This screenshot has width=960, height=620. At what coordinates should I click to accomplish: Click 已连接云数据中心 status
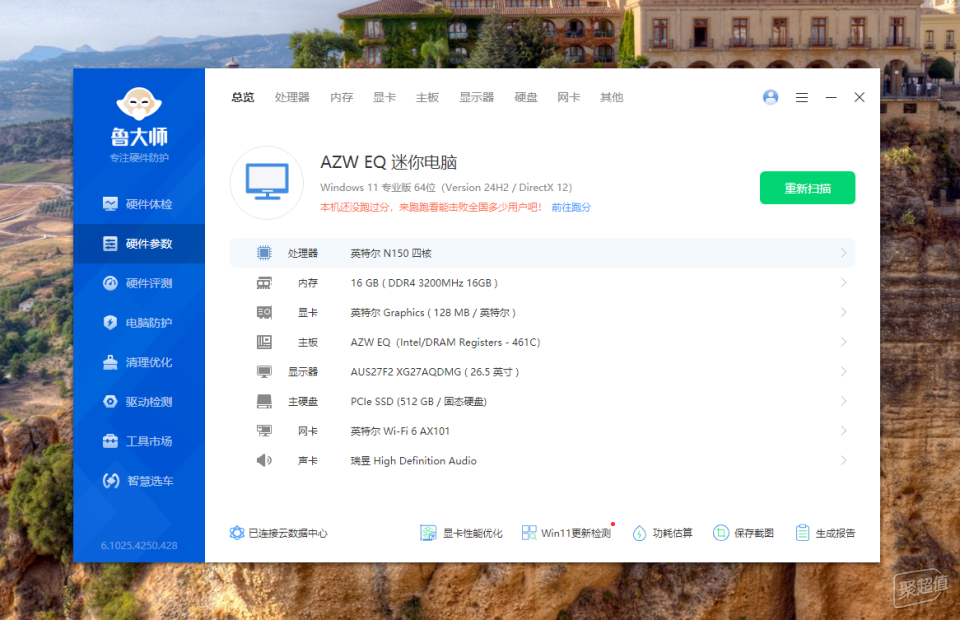click(x=279, y=533)
